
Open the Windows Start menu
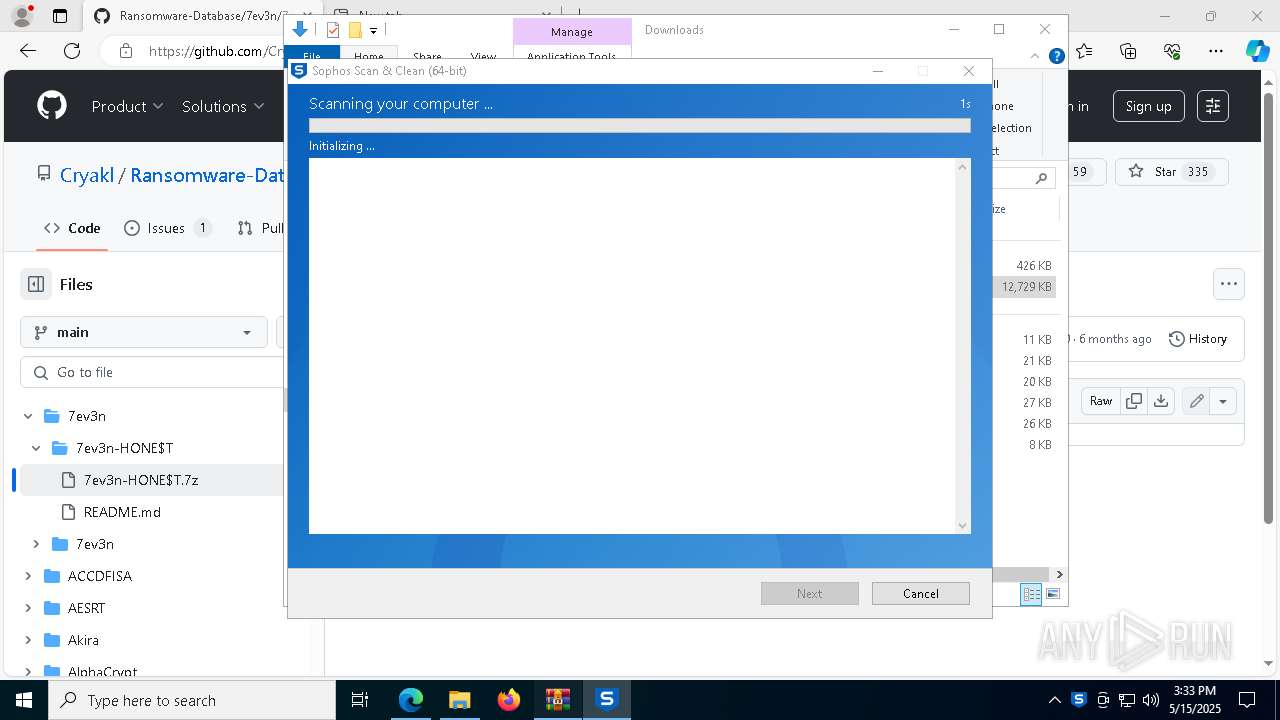point(24,700)
